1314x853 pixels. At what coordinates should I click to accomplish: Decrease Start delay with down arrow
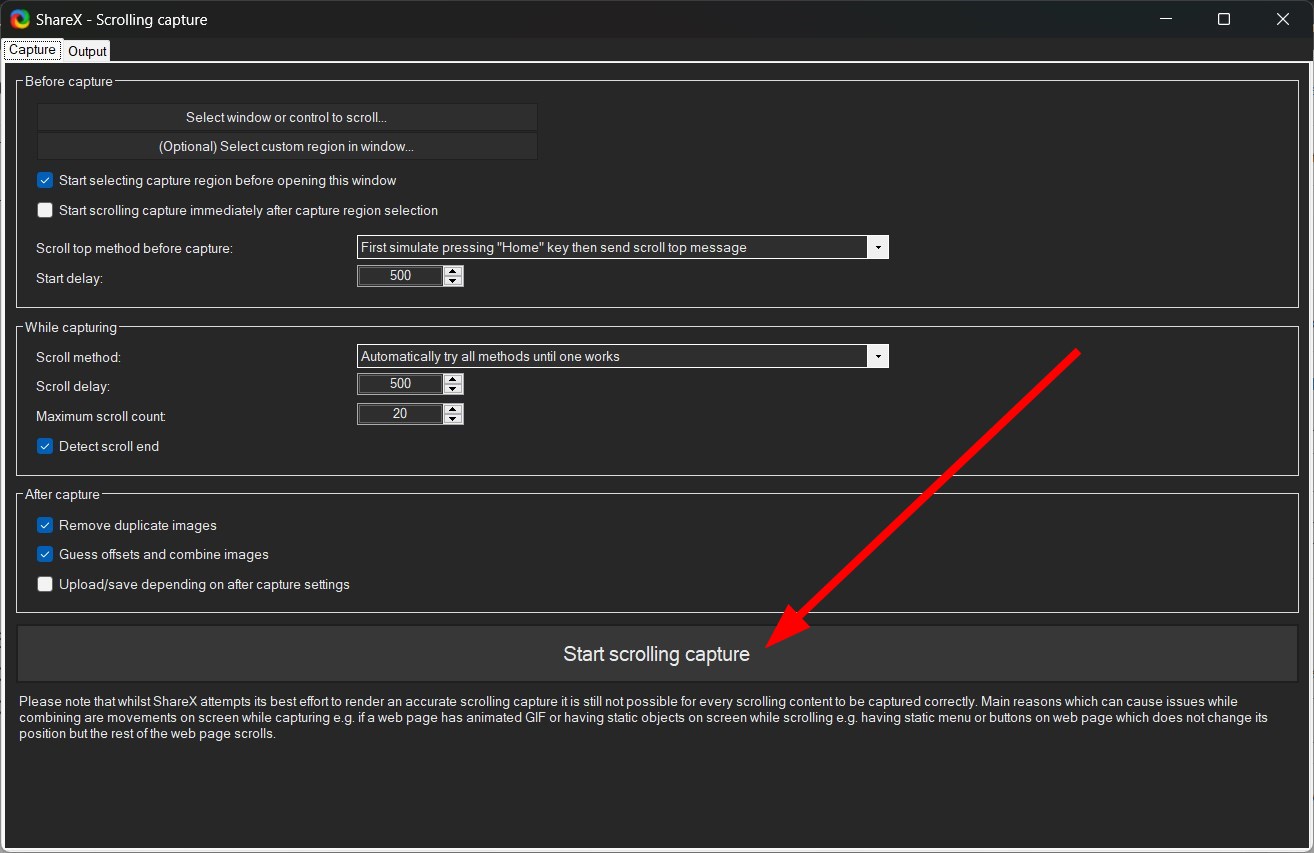[453, 281]
